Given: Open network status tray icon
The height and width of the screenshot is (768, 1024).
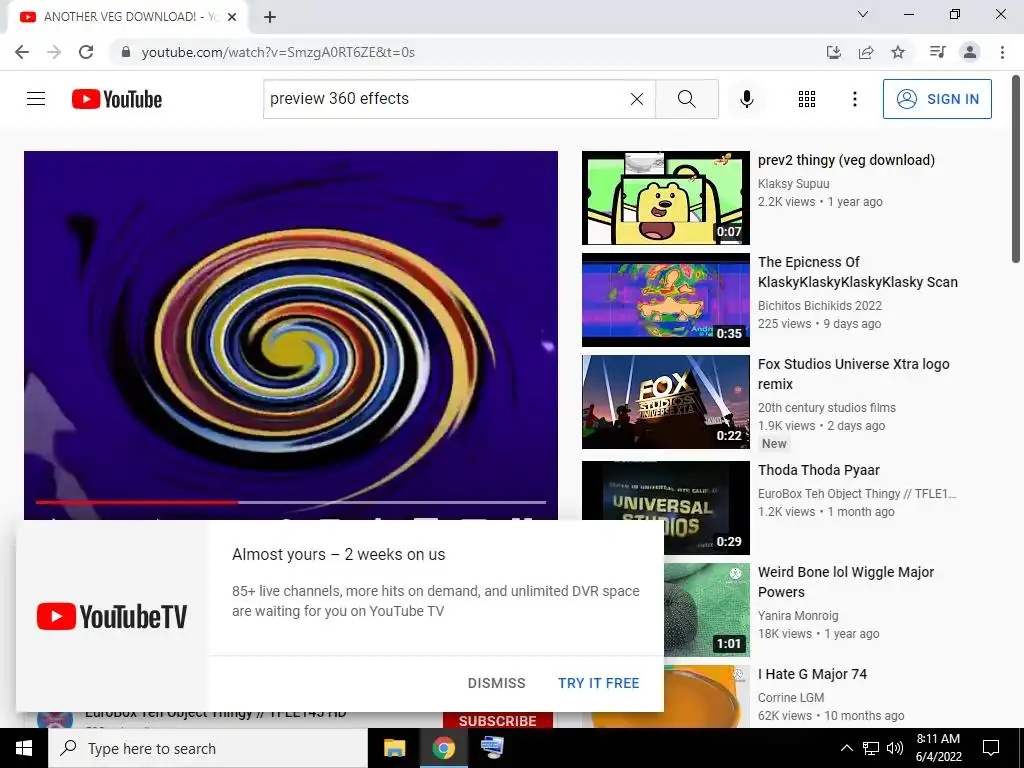Looking at the screenshot, I should point(871,748).
